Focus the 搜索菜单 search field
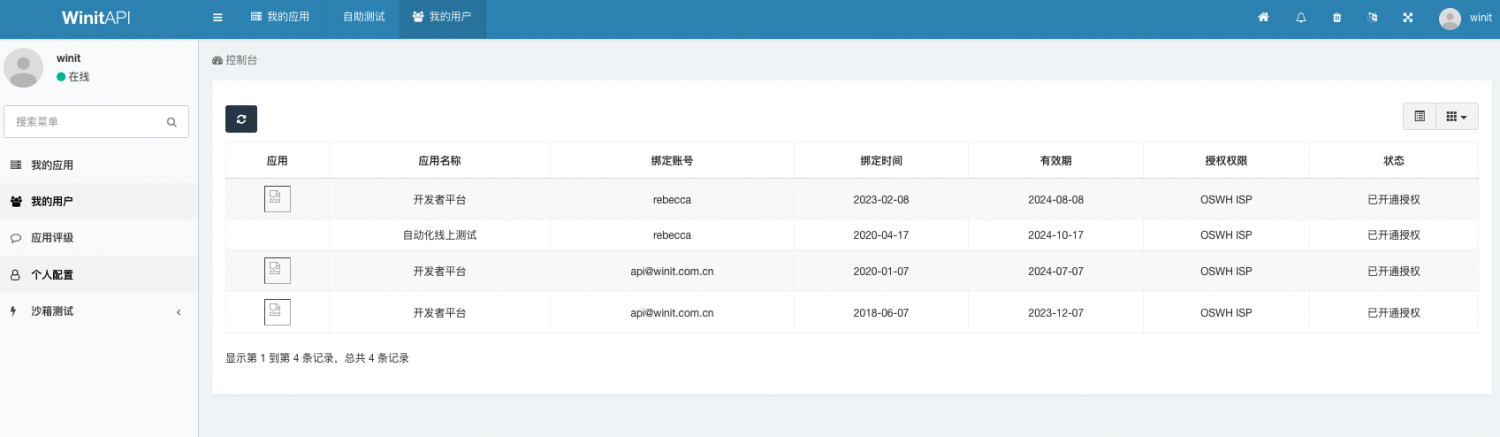 [x=85, y=122]
